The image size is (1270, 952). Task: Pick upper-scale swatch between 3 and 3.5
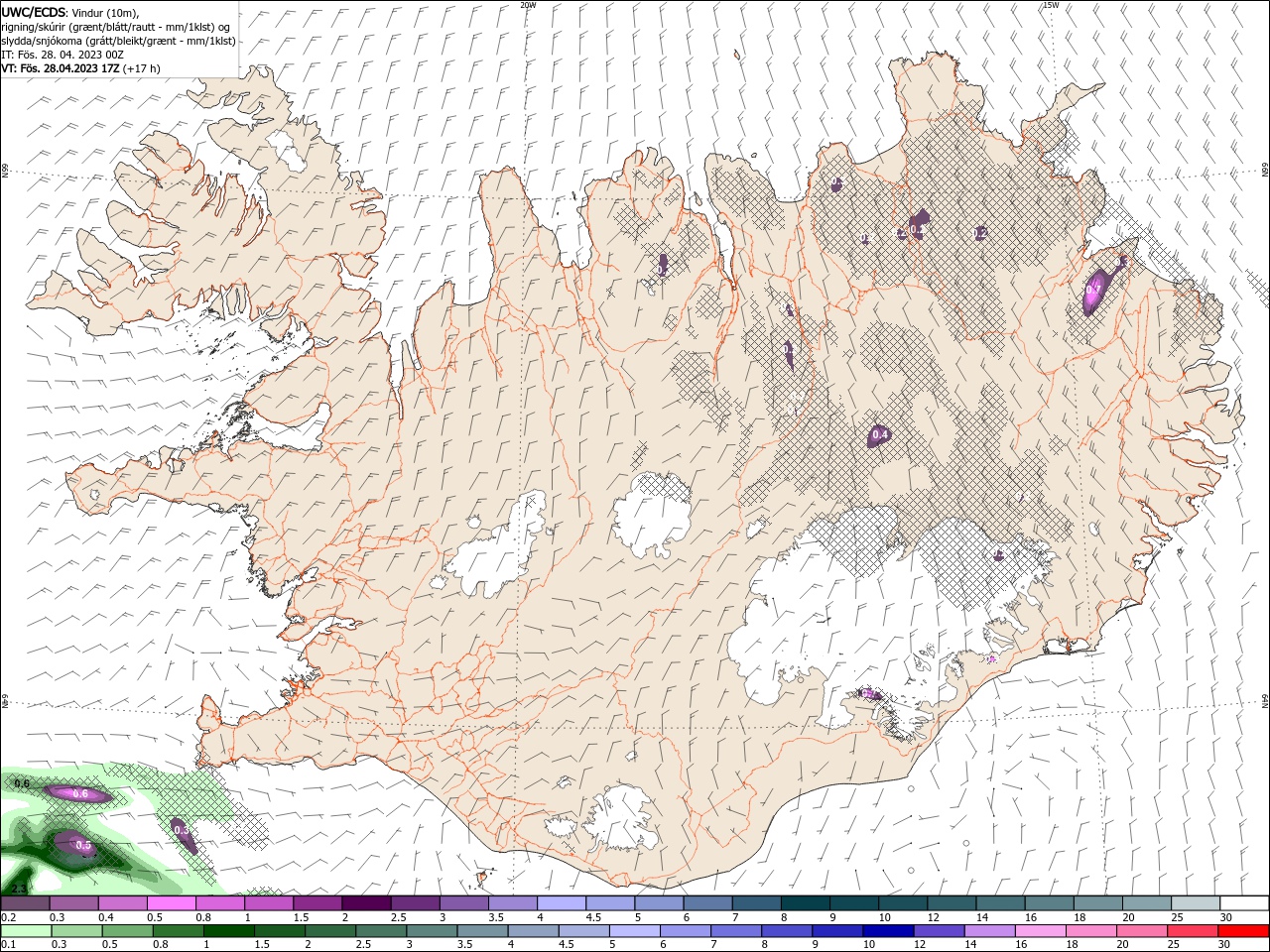coord(463,903)
